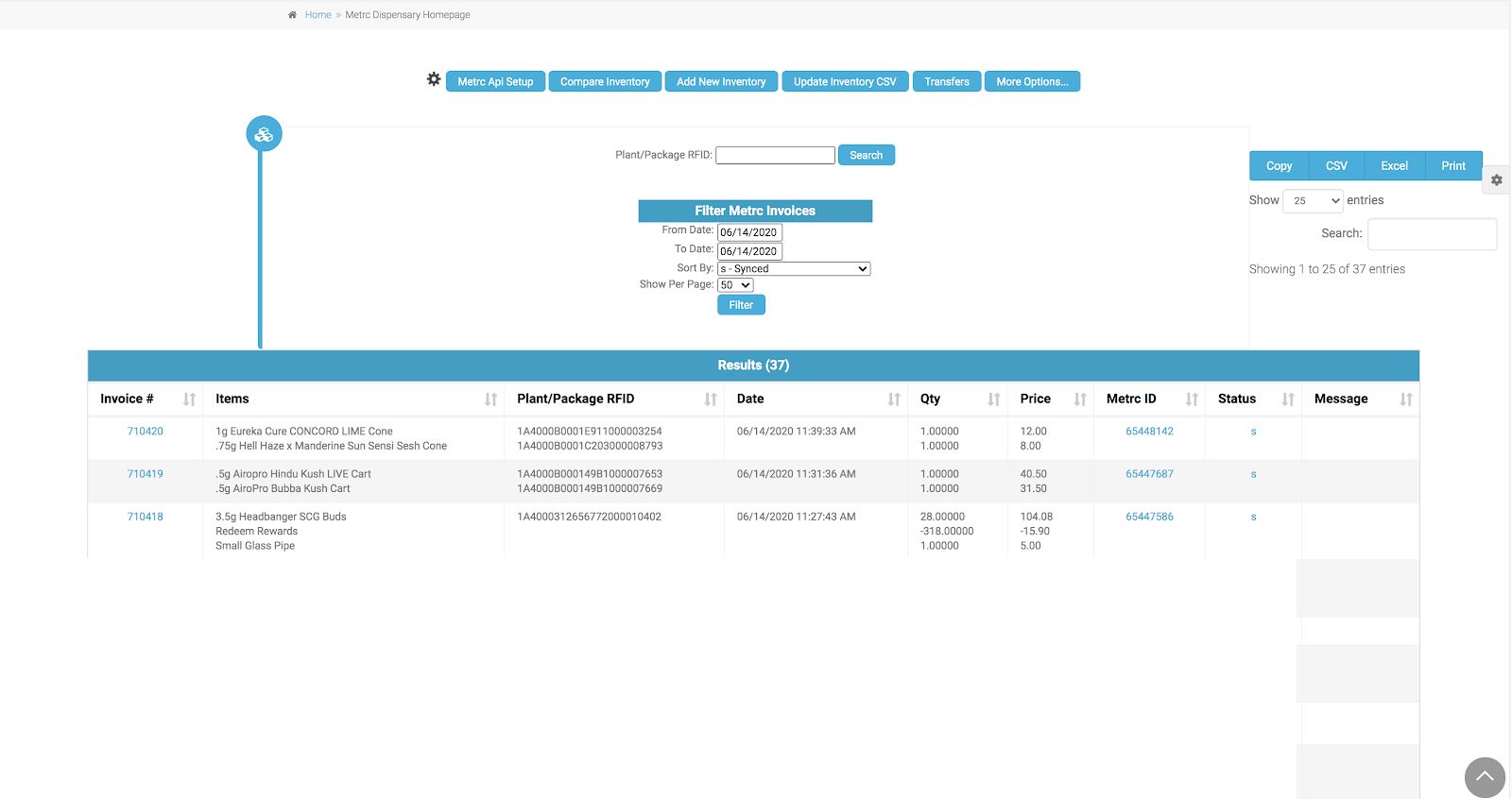
Task: Click 'Metrc Dispensary Homepage' breadcrumb text
Action: pos(407,15)
